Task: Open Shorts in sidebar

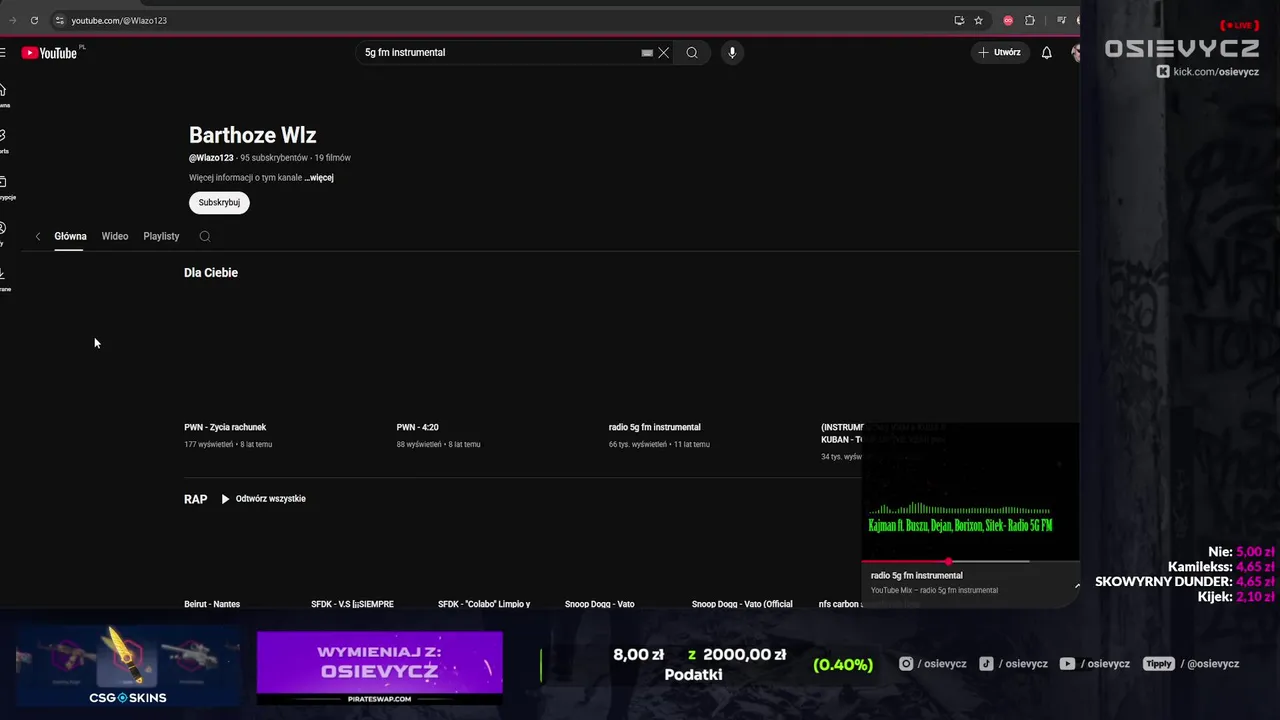Action: [x=4, y=141]
